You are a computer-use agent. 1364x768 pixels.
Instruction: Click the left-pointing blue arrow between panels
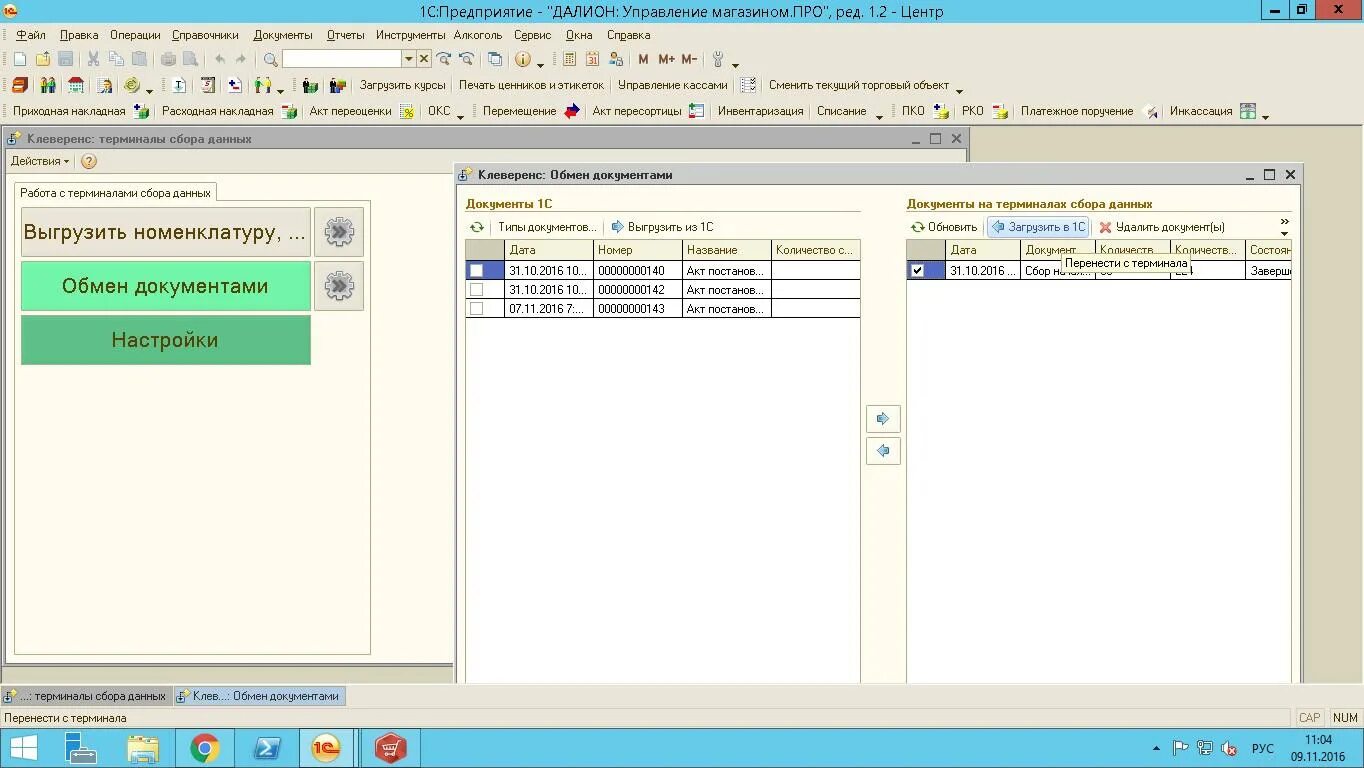(x=883, y=450)
